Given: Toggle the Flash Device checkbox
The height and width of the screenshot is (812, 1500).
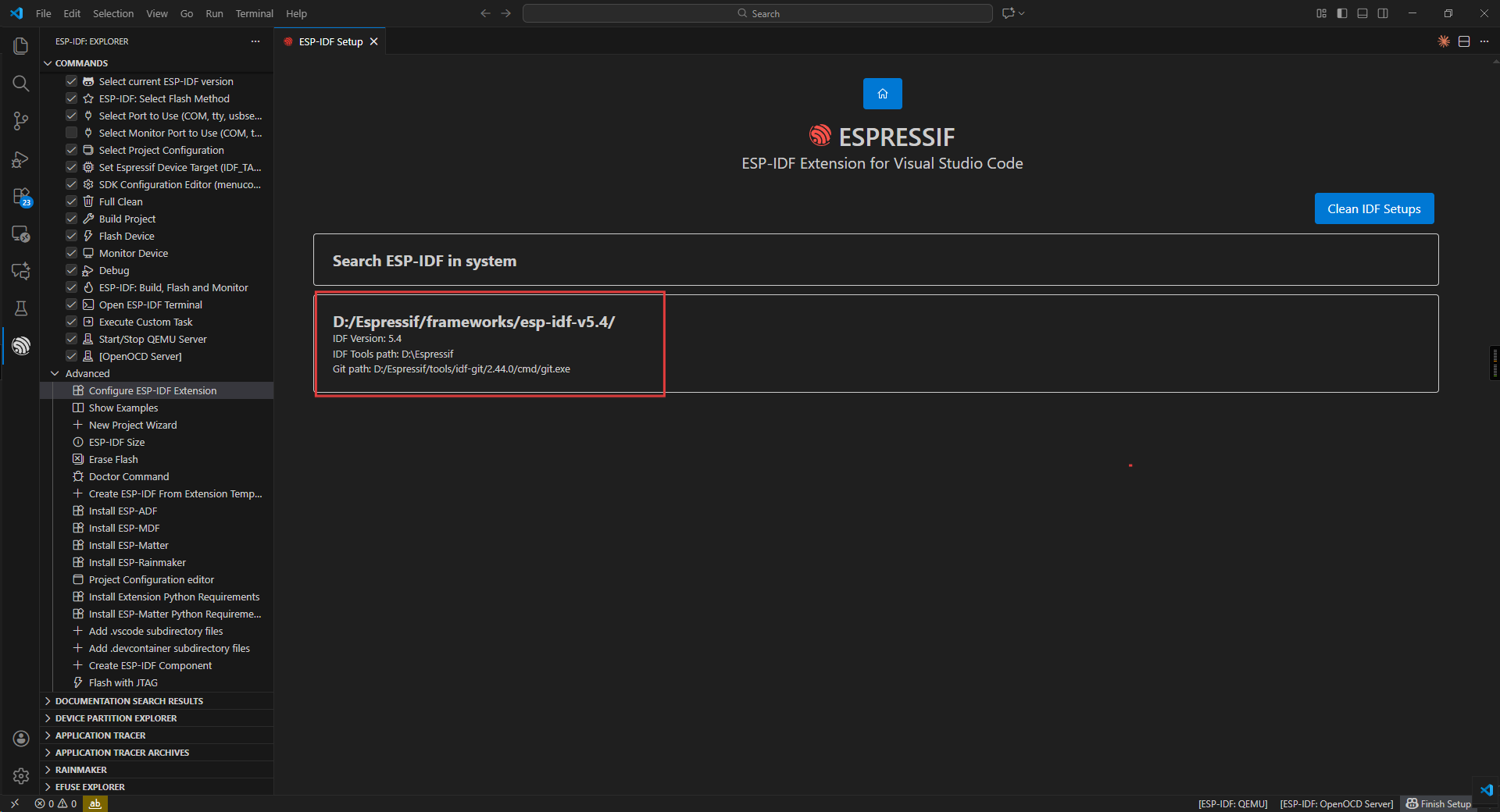Looking at the screenshot, I should click(71, 236).
